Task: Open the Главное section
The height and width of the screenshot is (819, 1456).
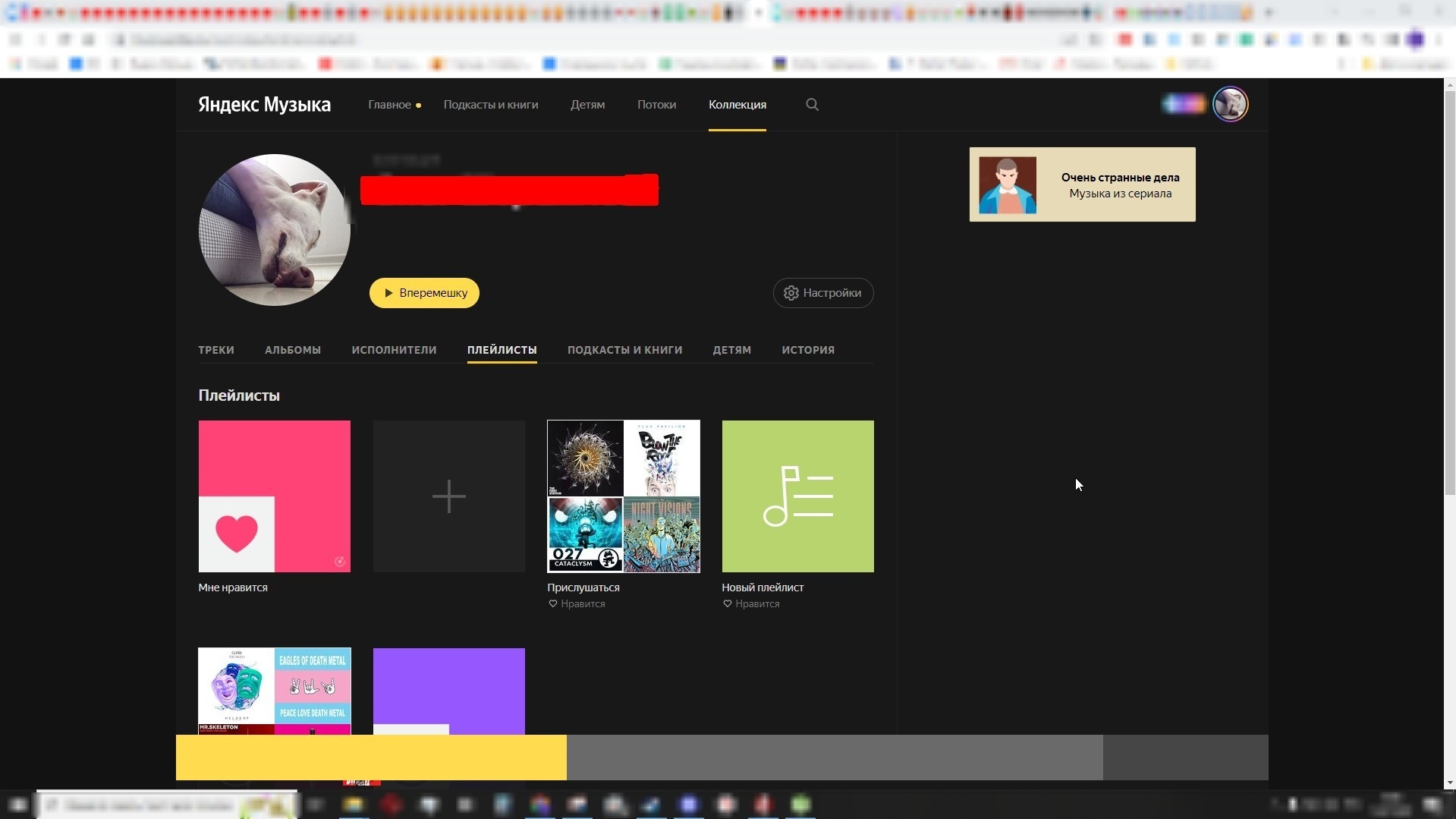Action: pos(390,105)
